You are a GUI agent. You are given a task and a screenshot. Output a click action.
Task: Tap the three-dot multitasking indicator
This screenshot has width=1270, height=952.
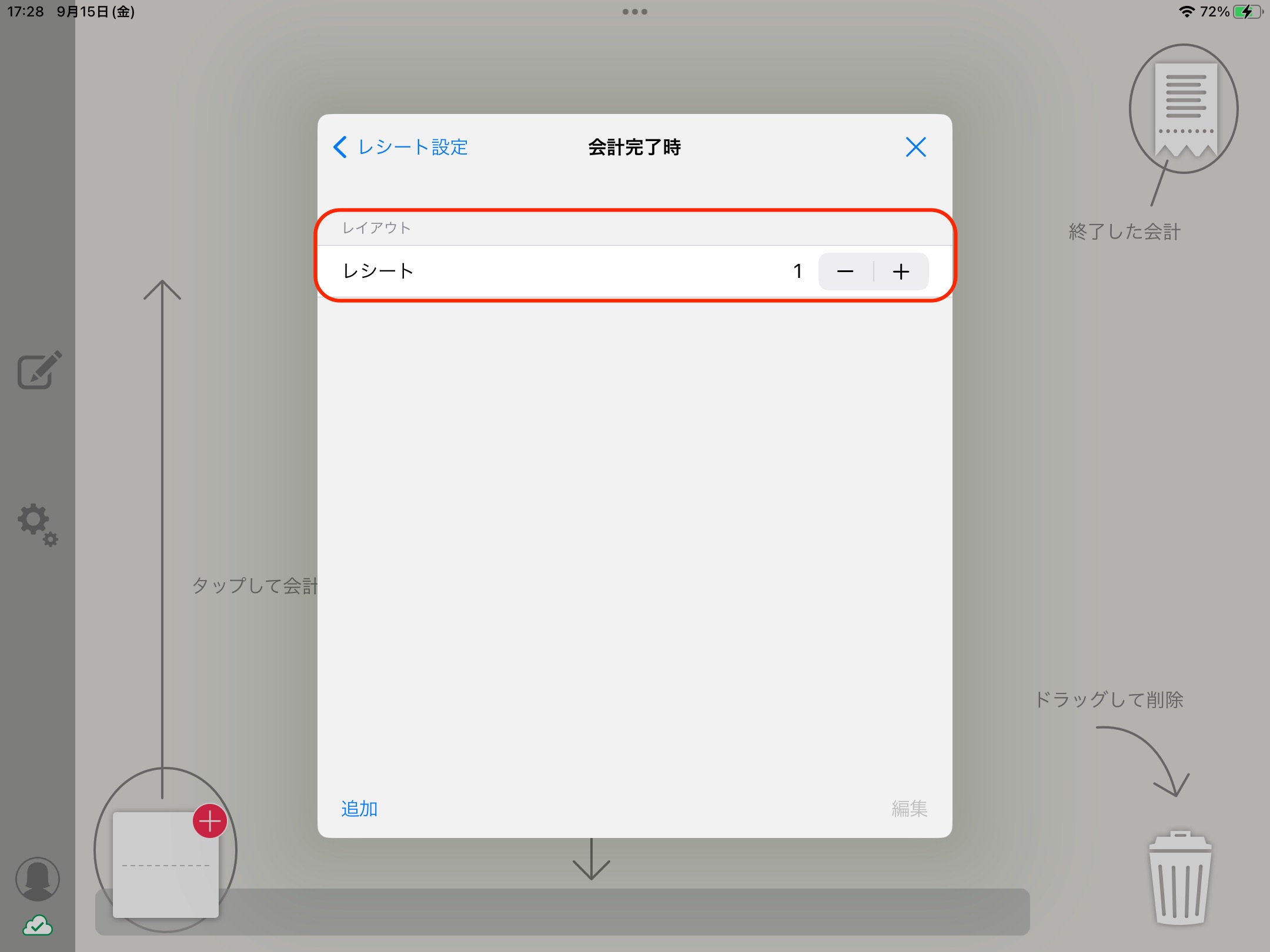click(635, 12)
